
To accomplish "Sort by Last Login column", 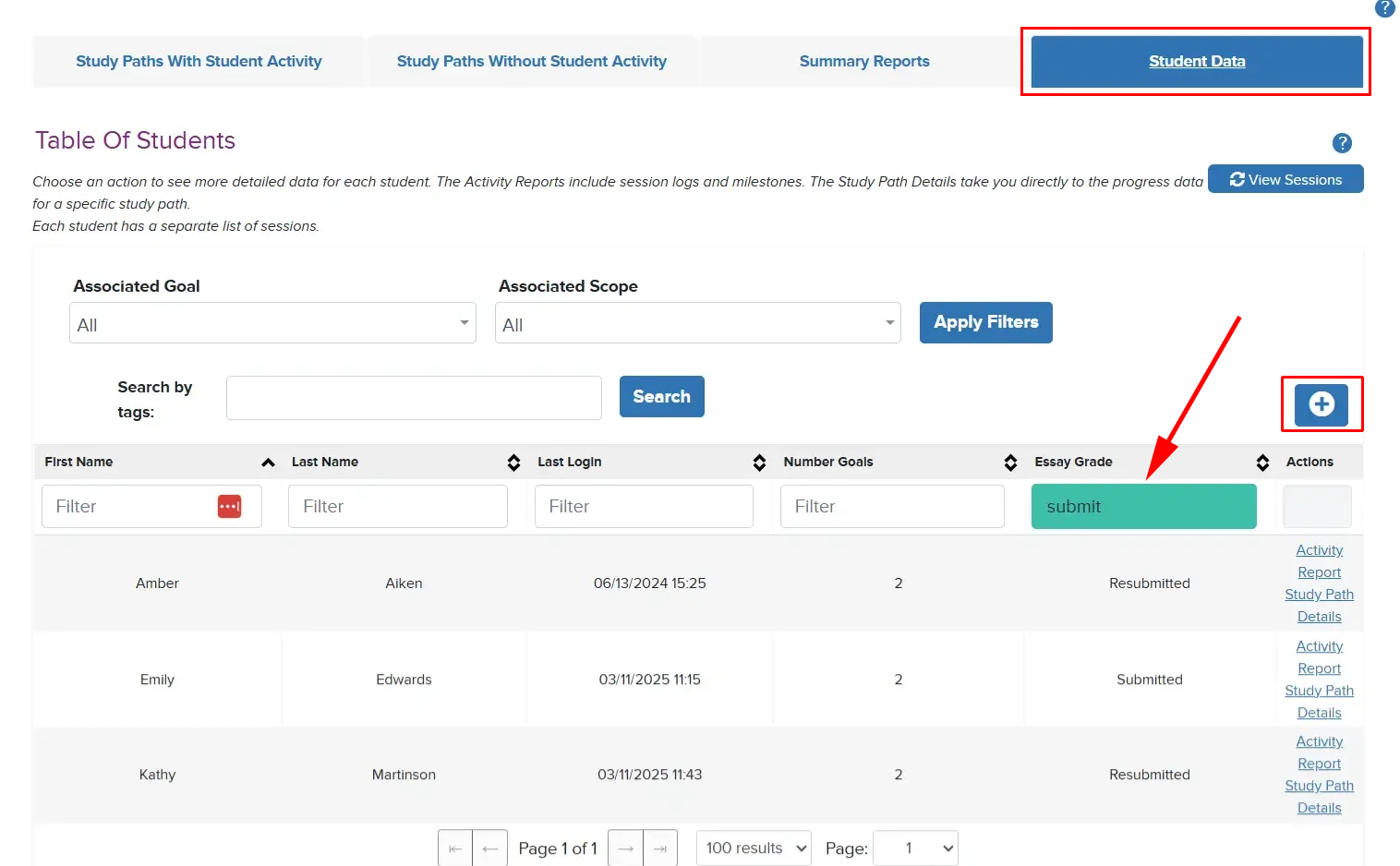I will click(759, 463).
